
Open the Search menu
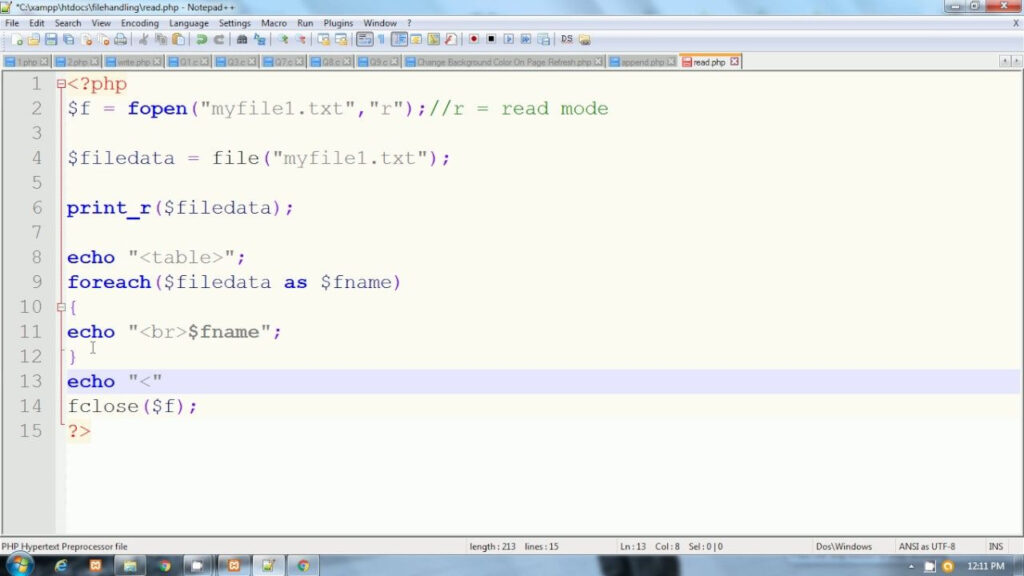[68, 23]
